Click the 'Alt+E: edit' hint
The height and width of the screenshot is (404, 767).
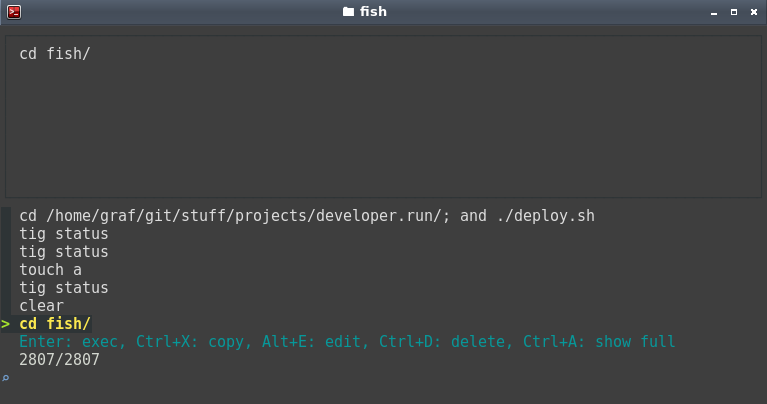coord(311,341)
